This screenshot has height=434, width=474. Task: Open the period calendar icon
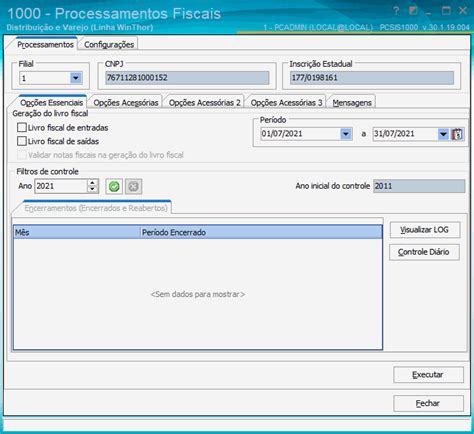pos(457,134)
